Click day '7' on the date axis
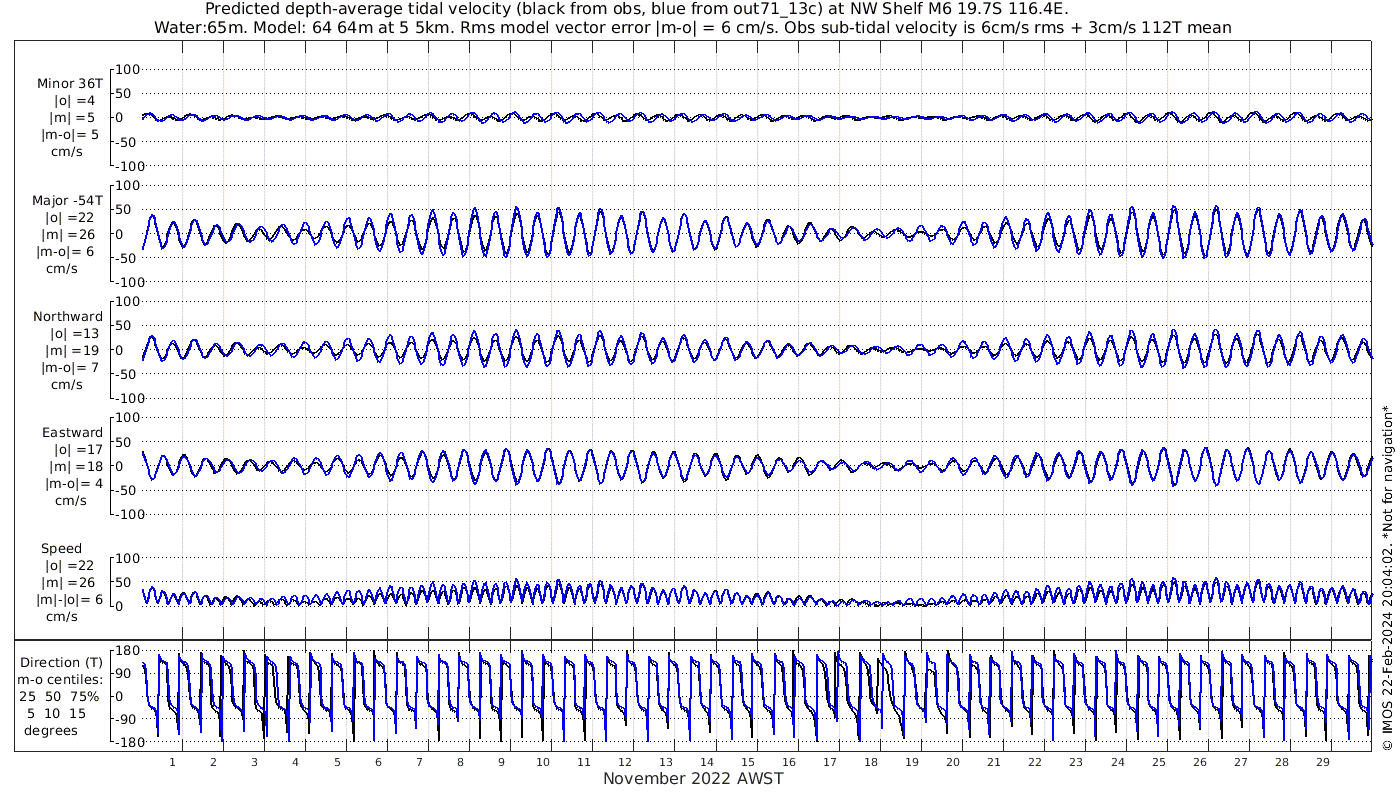The image size is (1400, 800). 419,762
